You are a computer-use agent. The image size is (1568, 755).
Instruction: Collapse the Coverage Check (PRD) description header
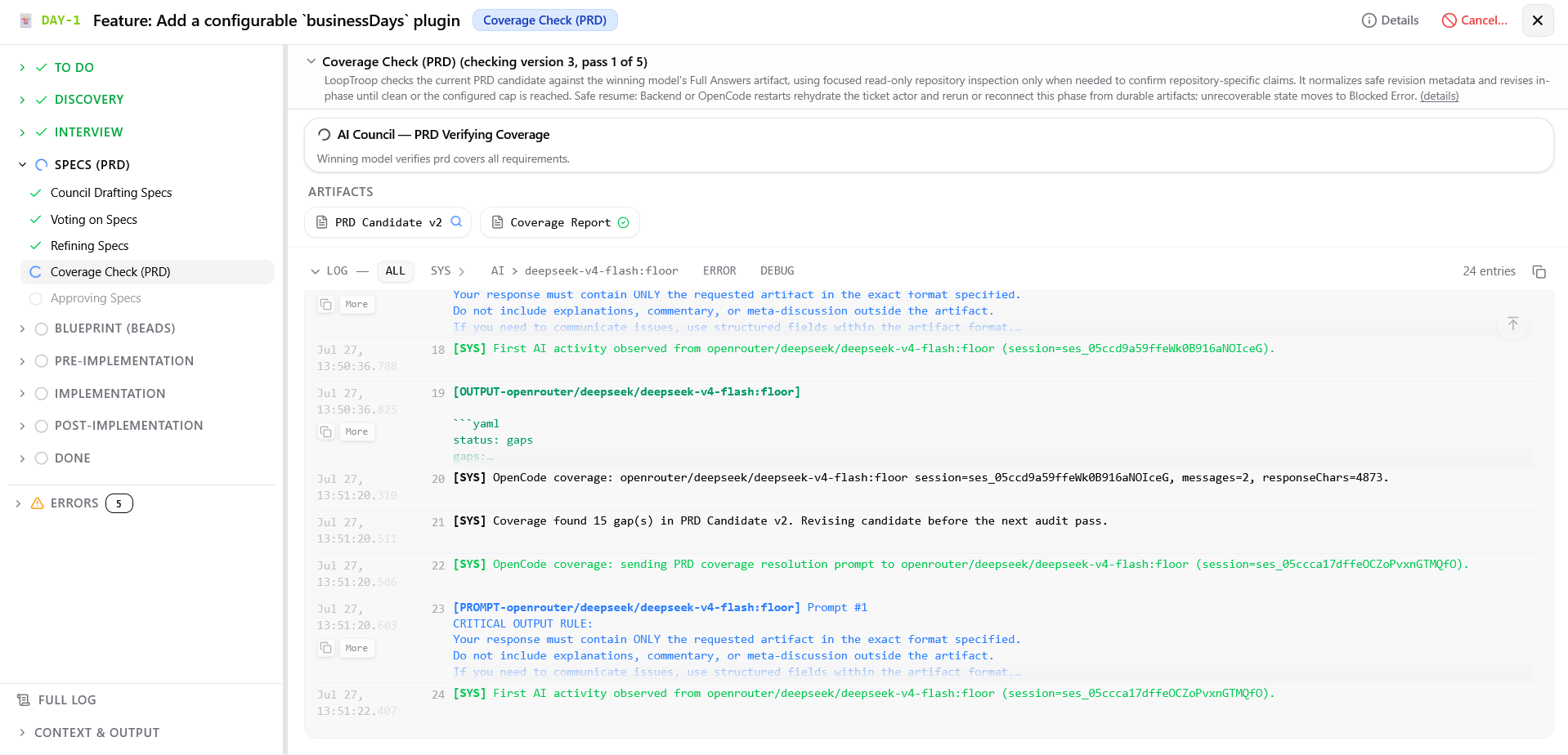coord(311,61)
